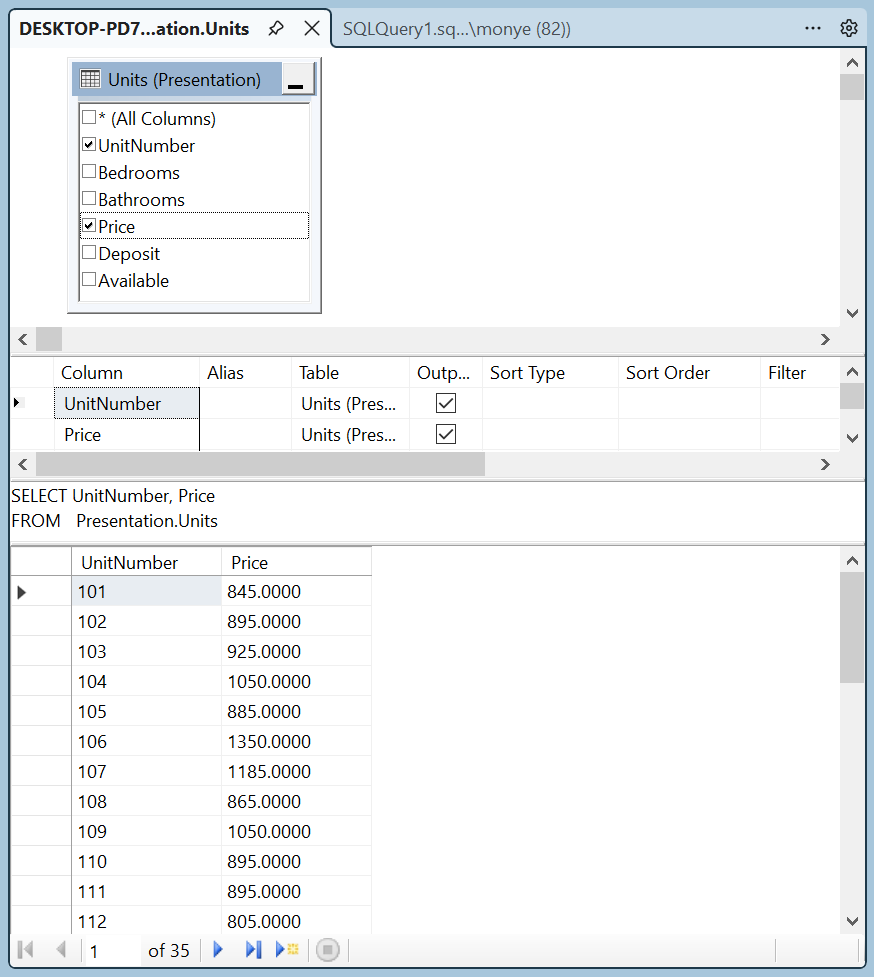Select the Price results column header
Screen dimensions: 874x977
[x=297, y=562]
